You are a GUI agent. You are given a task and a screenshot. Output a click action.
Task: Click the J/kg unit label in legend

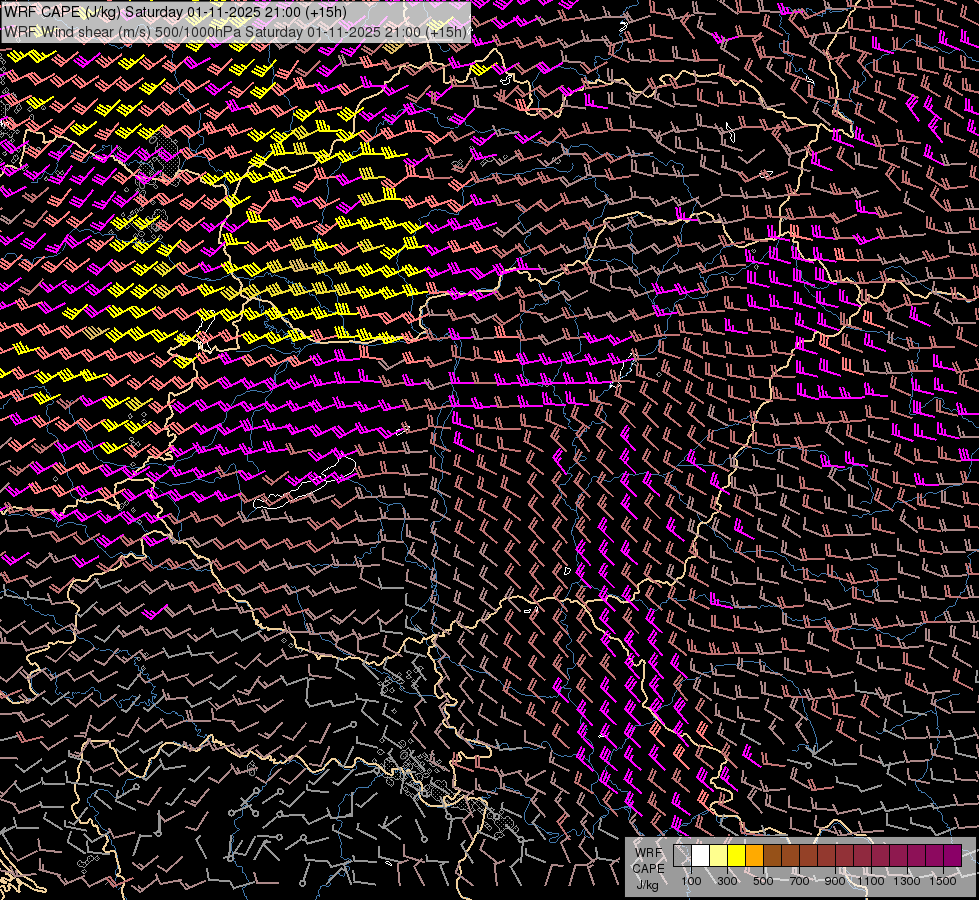tap(647, 884)
